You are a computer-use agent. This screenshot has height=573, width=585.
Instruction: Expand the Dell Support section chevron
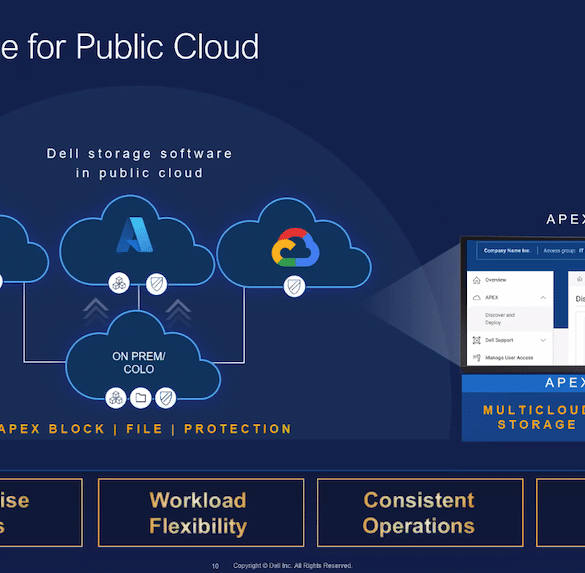coord(543,340)
